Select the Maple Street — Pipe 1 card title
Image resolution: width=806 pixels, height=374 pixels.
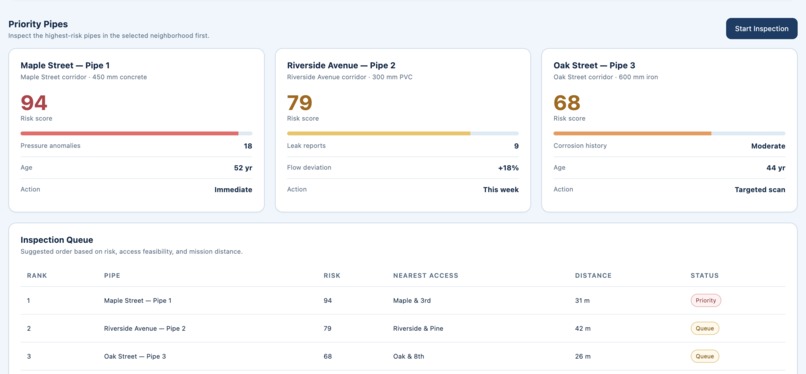65,66
